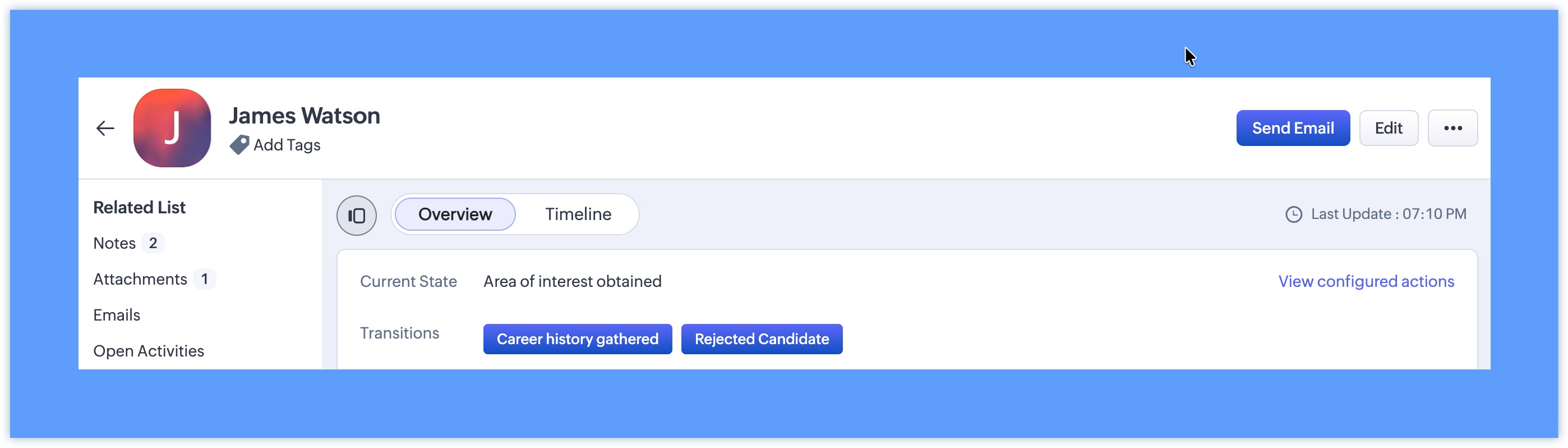Click View configured actions link
Image resolution: width=1568 pixels, height=448 pixels.
pyautogui.click(x=1366, y=282)
